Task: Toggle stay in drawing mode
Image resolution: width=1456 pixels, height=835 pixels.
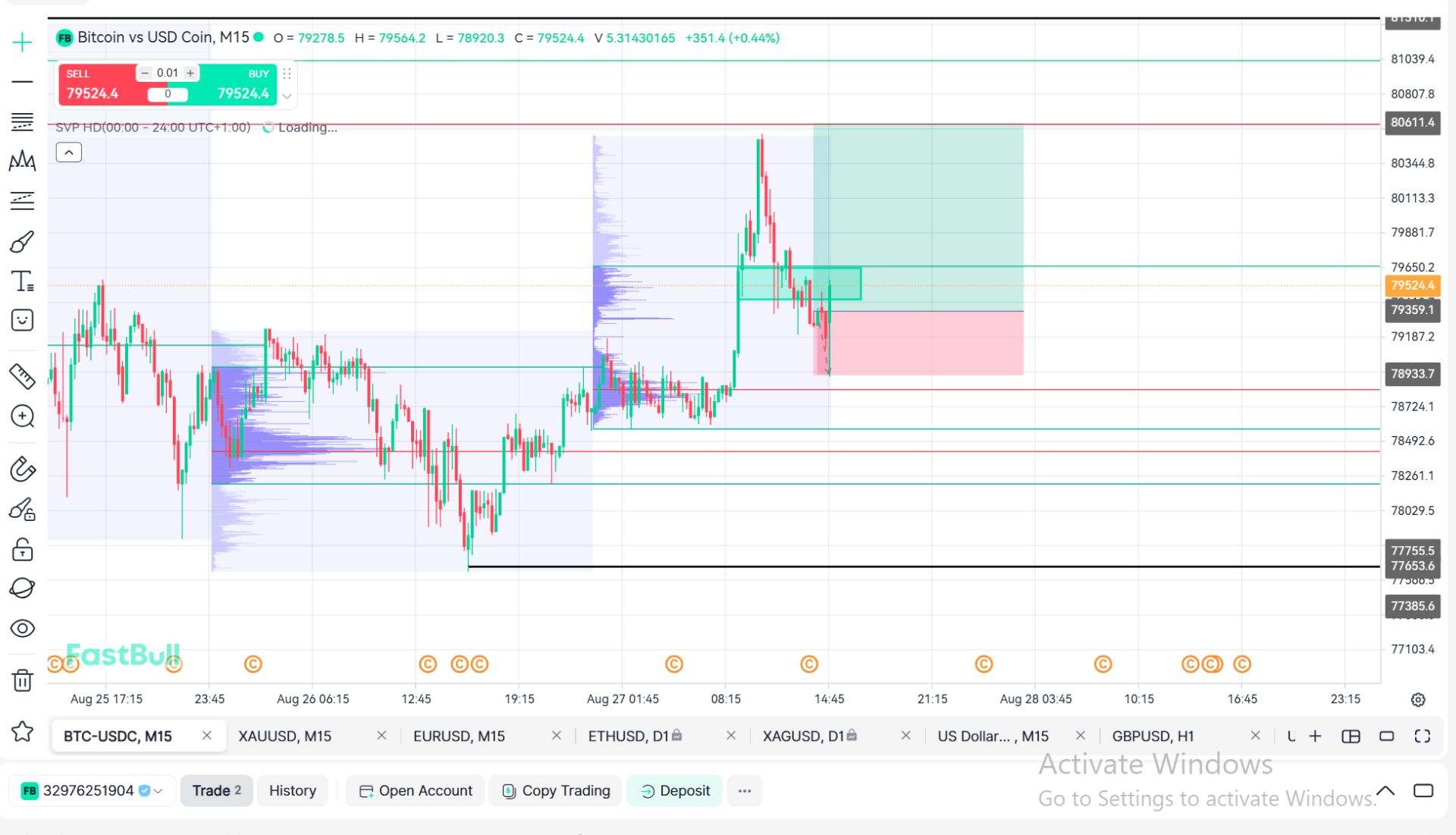Action: (22, 510)
